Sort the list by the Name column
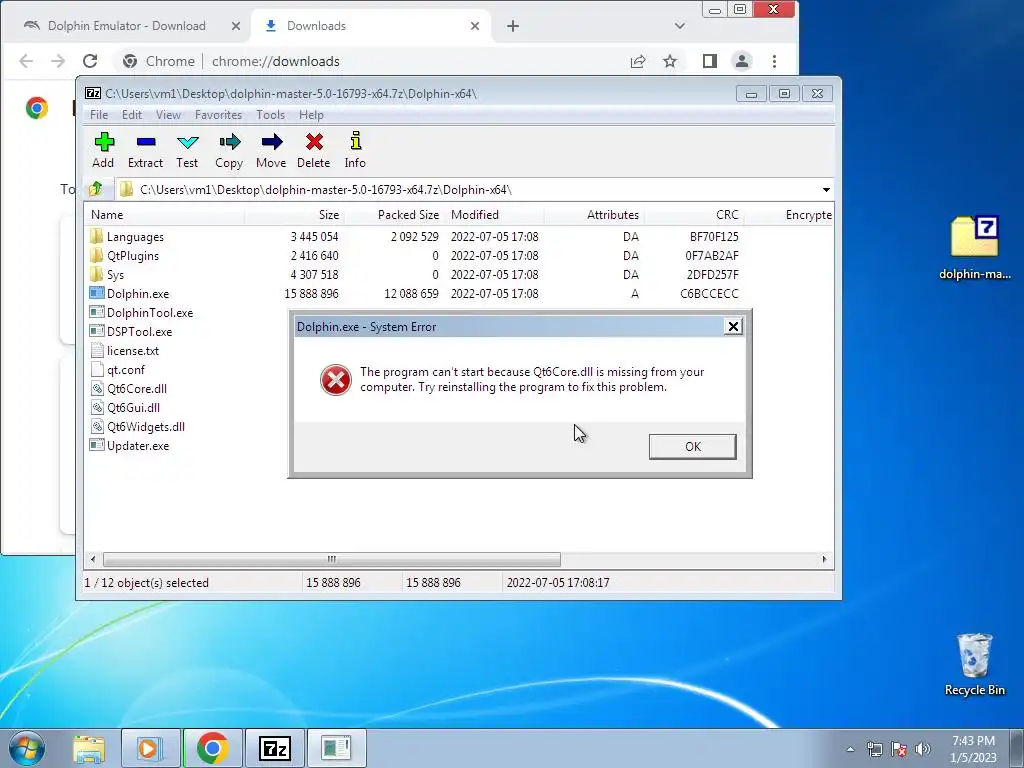Image resolution: width=1024 pixels, height=768 pixels. (x=165, y=215)
